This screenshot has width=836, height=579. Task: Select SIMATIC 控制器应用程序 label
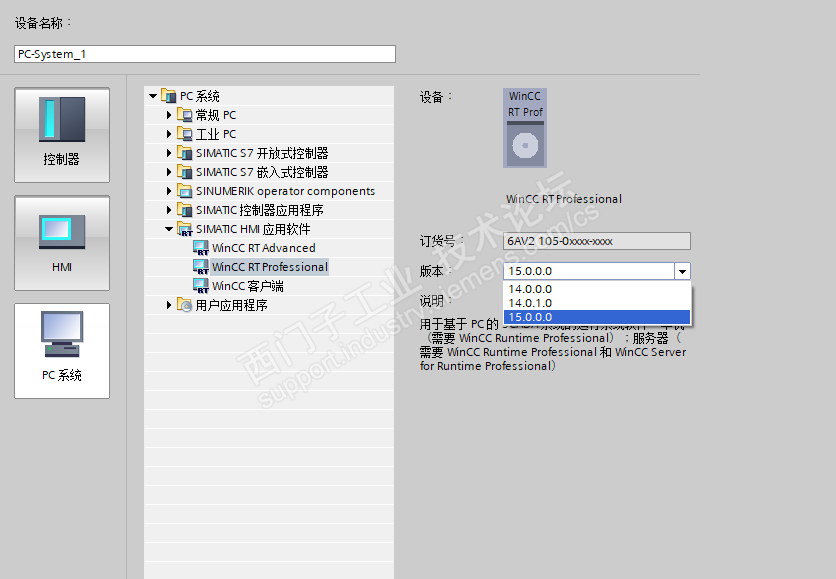260,210
